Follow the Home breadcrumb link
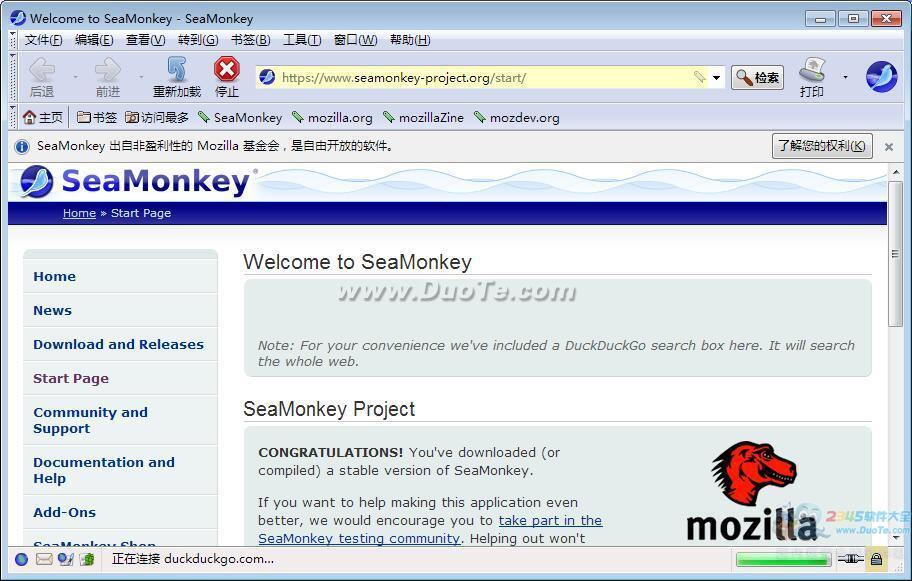 pos(79,213)
